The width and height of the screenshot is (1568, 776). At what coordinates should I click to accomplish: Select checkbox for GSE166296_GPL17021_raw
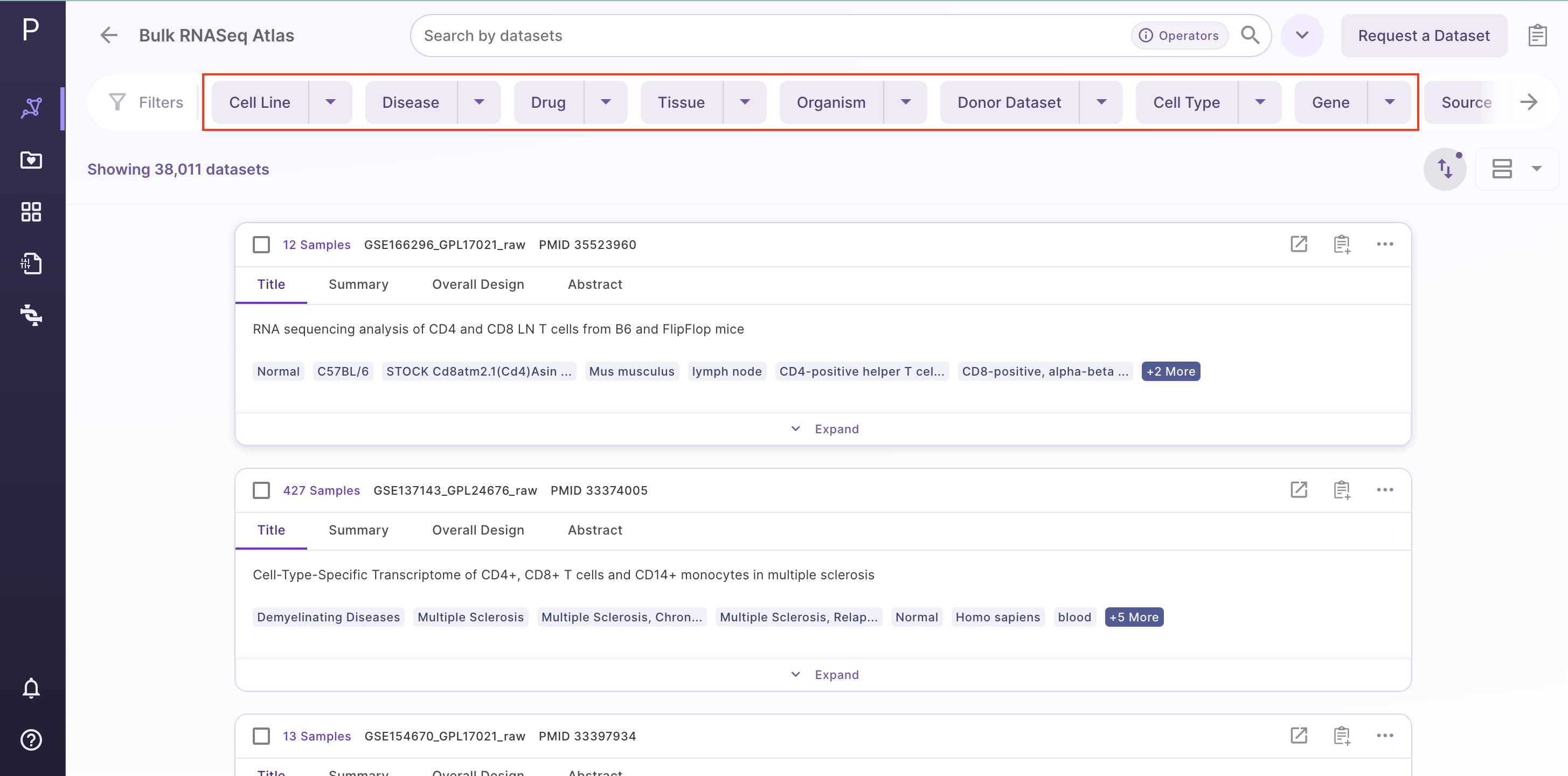(x=261, y=245)
